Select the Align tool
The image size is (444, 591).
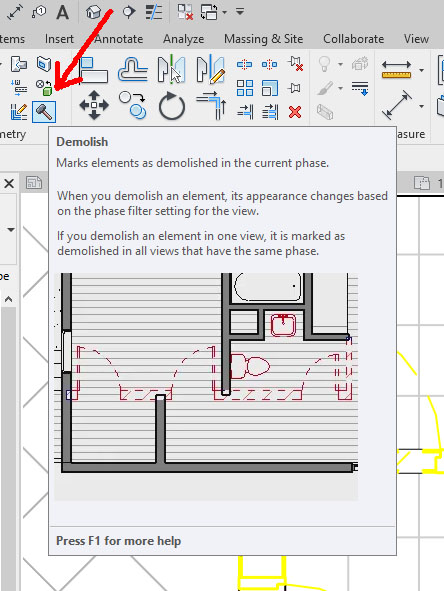tap(94, 69)
